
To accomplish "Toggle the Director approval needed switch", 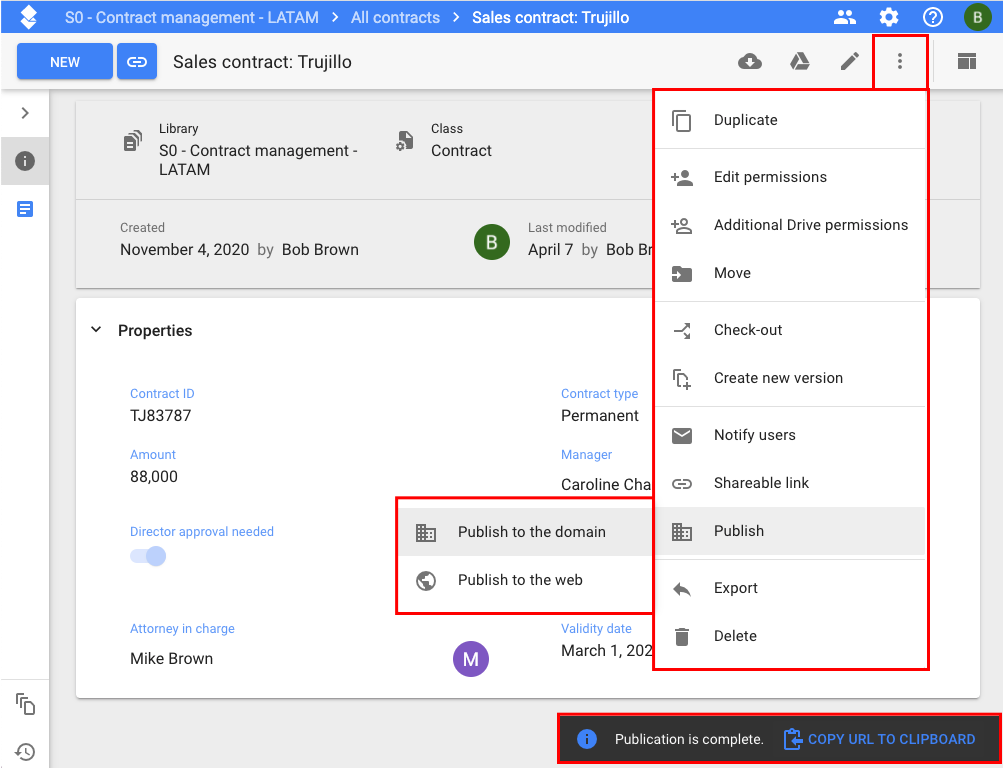I will pos(148,556).
